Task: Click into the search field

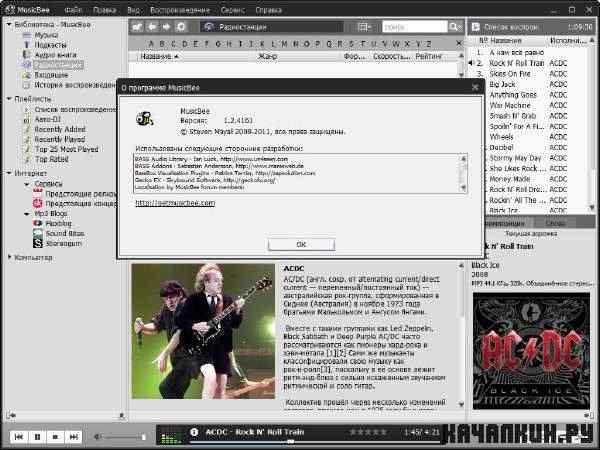Action: pyautogui.click(x=414, y=27)
